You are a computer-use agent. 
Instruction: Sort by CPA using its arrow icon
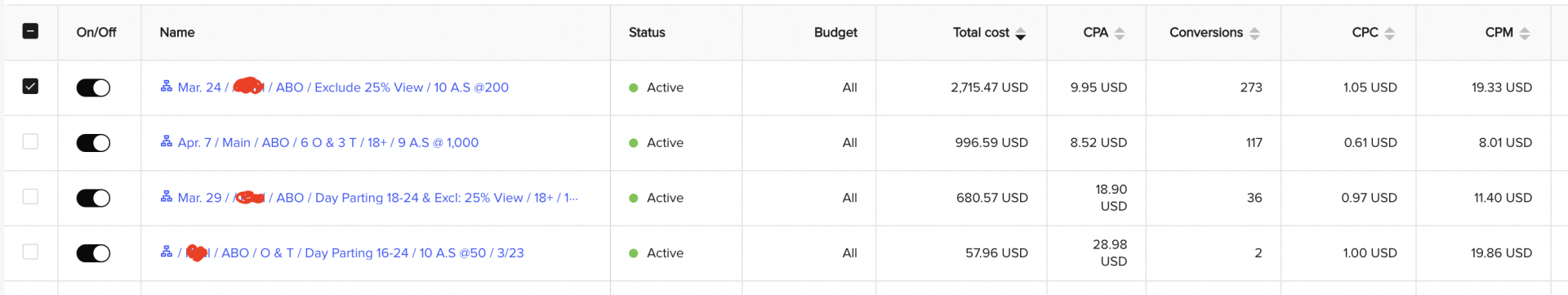[x=1120, y=34]
